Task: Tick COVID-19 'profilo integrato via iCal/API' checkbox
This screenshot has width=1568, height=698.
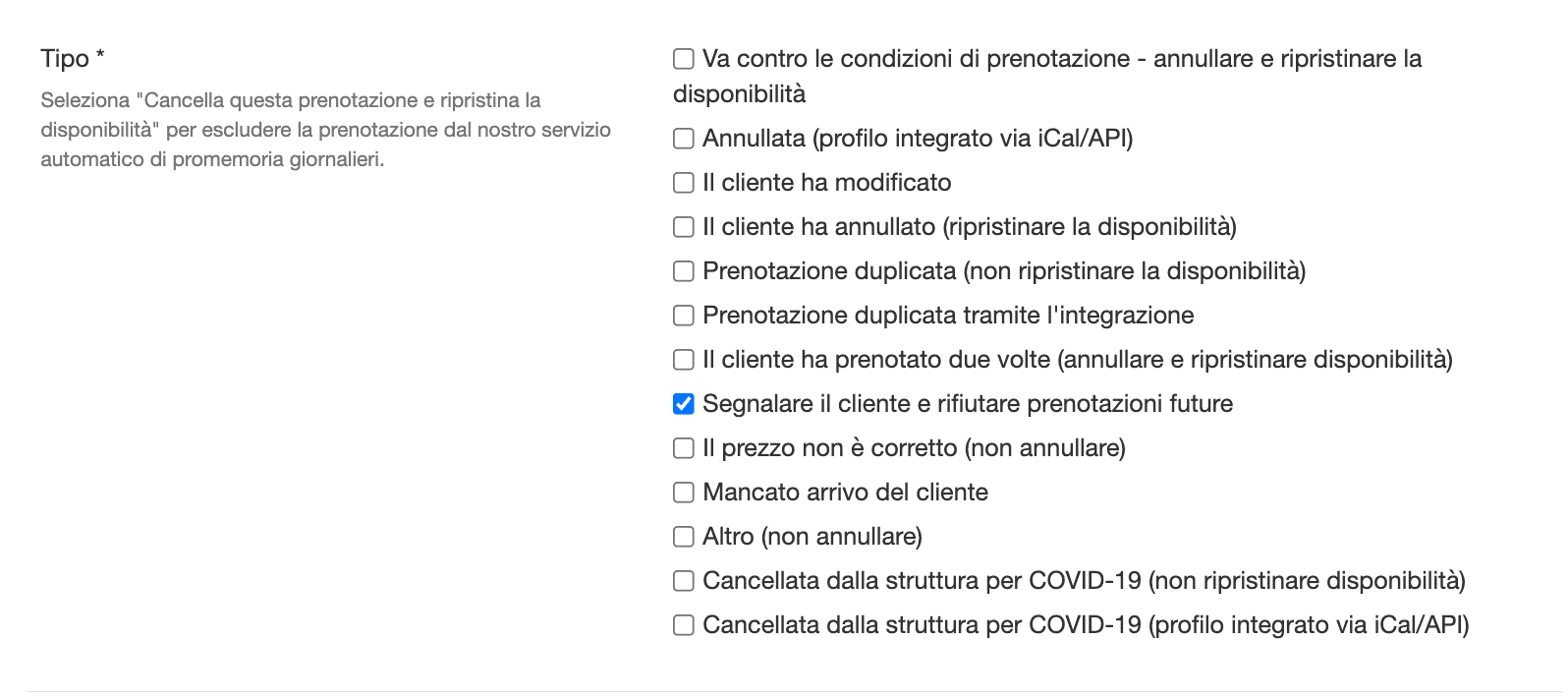Action: (x=684, y=625)
